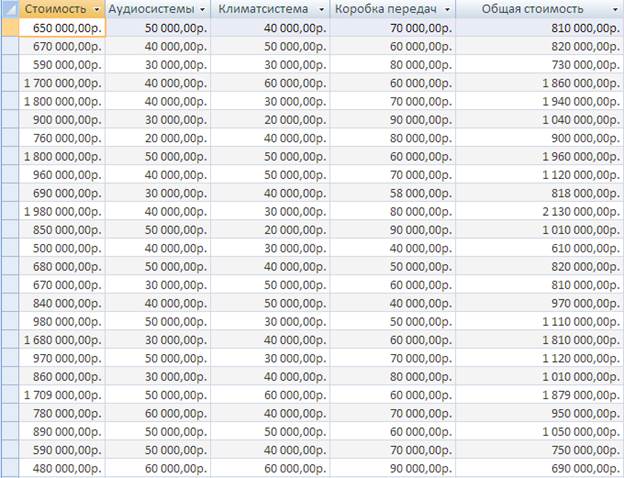Click the Стоимость cell 970 000,00р.

click(62, 358)
